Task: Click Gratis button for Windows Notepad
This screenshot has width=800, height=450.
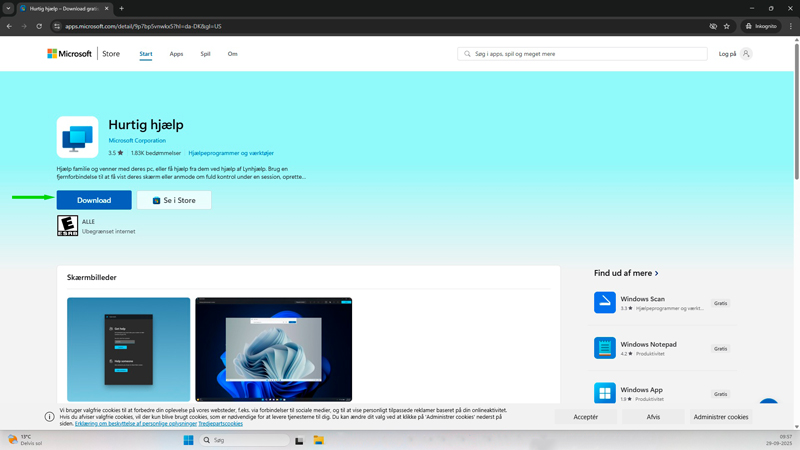Action: click(x=720, y=348)
